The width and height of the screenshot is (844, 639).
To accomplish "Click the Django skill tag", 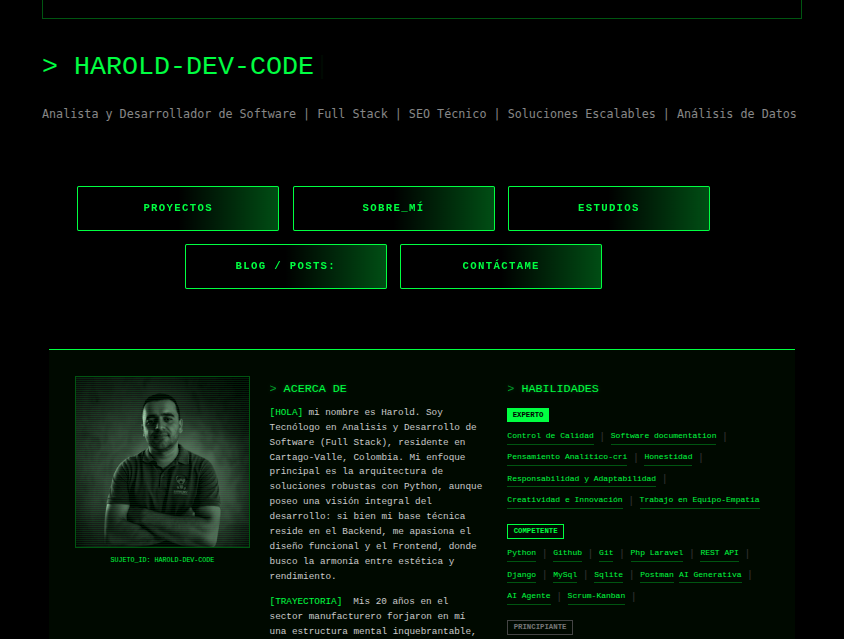I will pyautogui.click(x=521, y=575).
